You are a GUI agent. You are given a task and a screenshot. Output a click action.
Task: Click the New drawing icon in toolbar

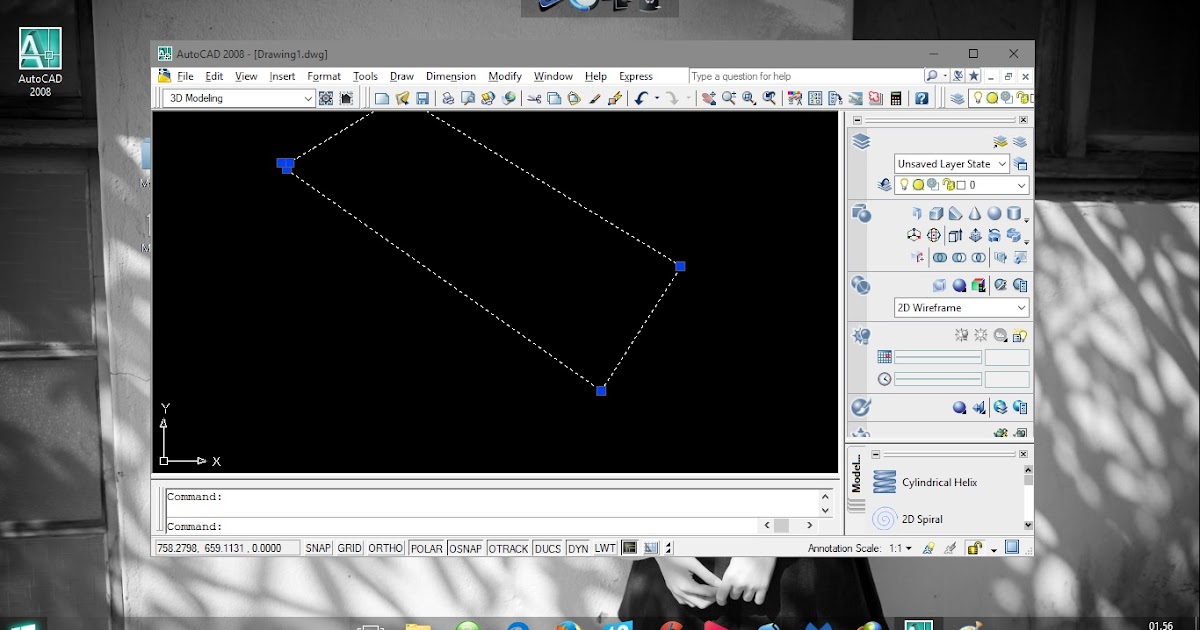pos(381,98)
